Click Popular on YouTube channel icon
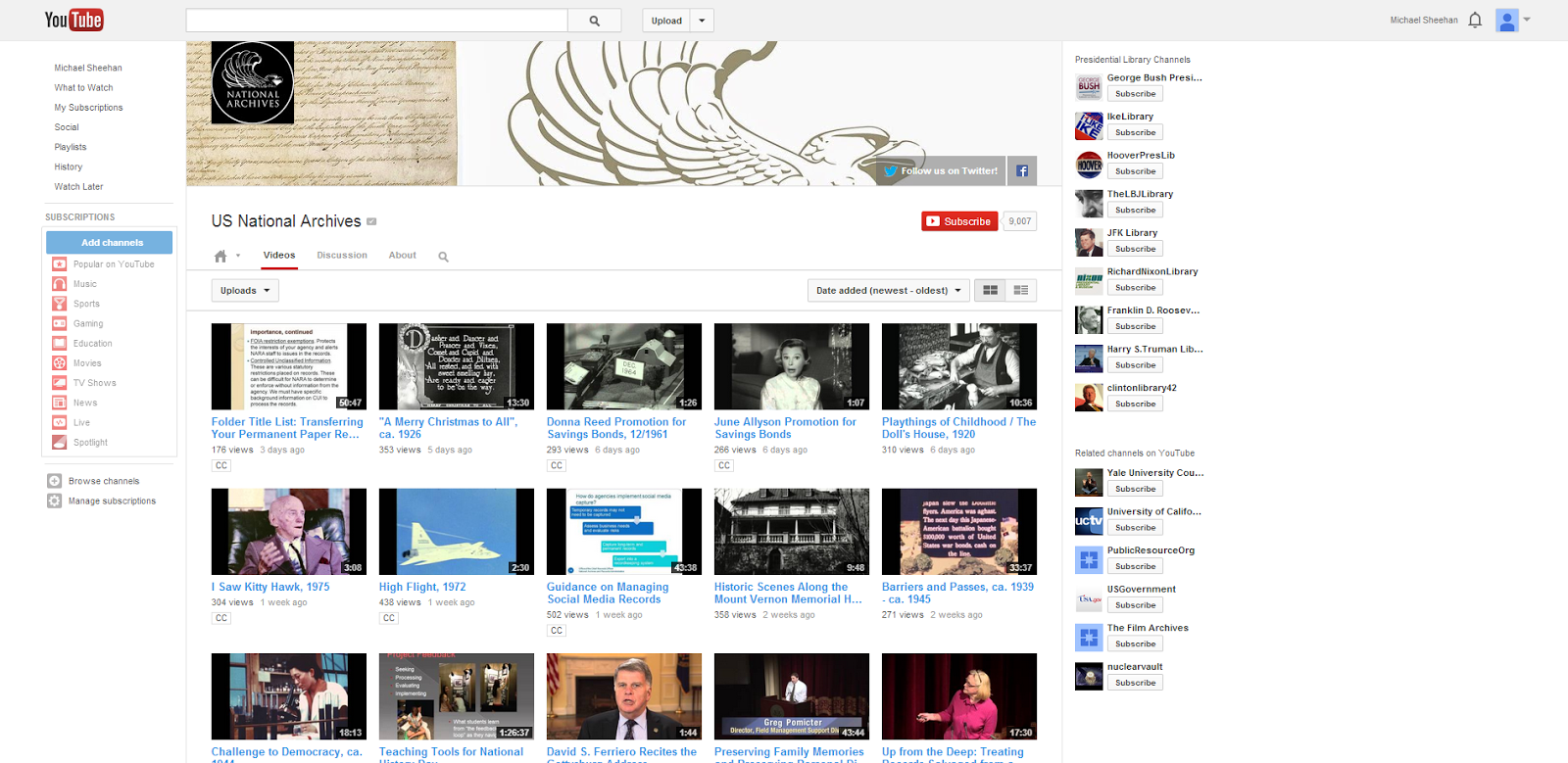1568x763 pixels. coord(59,264)
